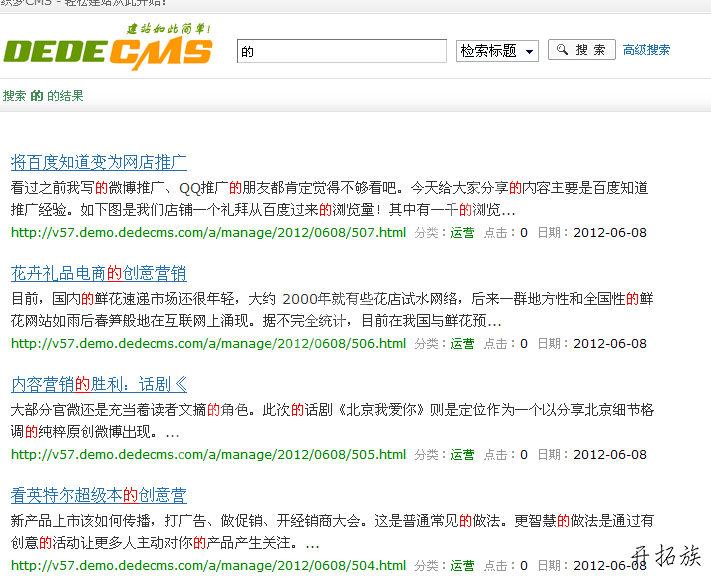This screenshot has width=711, height=577.
Task: Click the 搜索 的 的结果 heading text
Action: (43, 96)
